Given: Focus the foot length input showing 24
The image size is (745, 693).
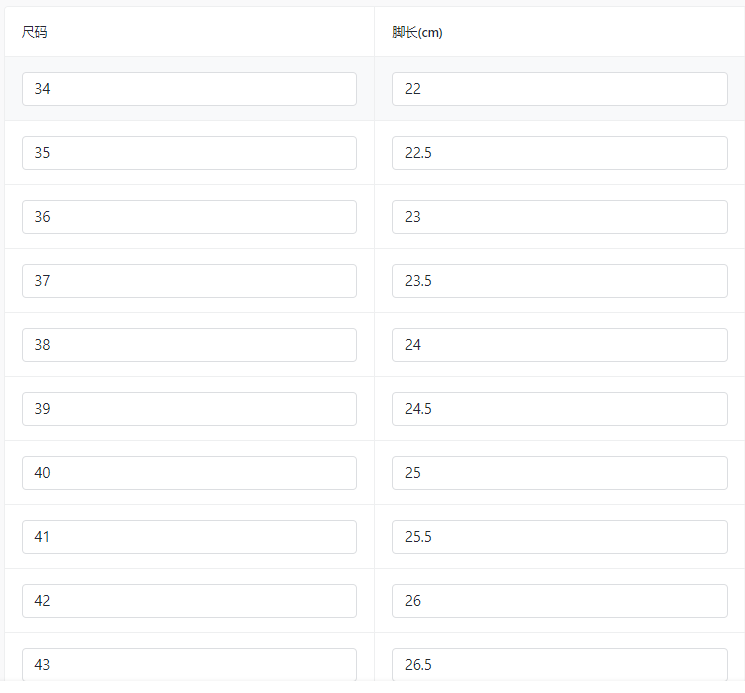Looking at the screenshot, I should pyautogui.click(x=560, y=345).
